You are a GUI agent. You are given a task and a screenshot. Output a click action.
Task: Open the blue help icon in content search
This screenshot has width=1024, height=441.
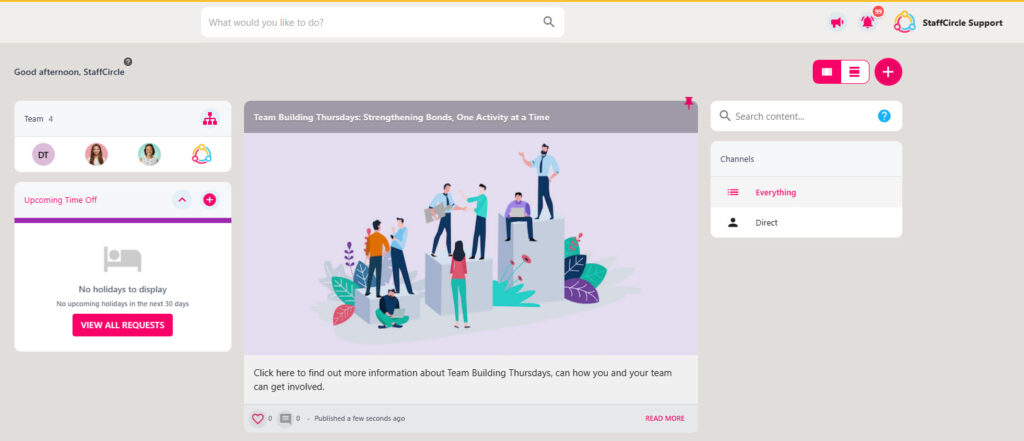tap(884, 116)
